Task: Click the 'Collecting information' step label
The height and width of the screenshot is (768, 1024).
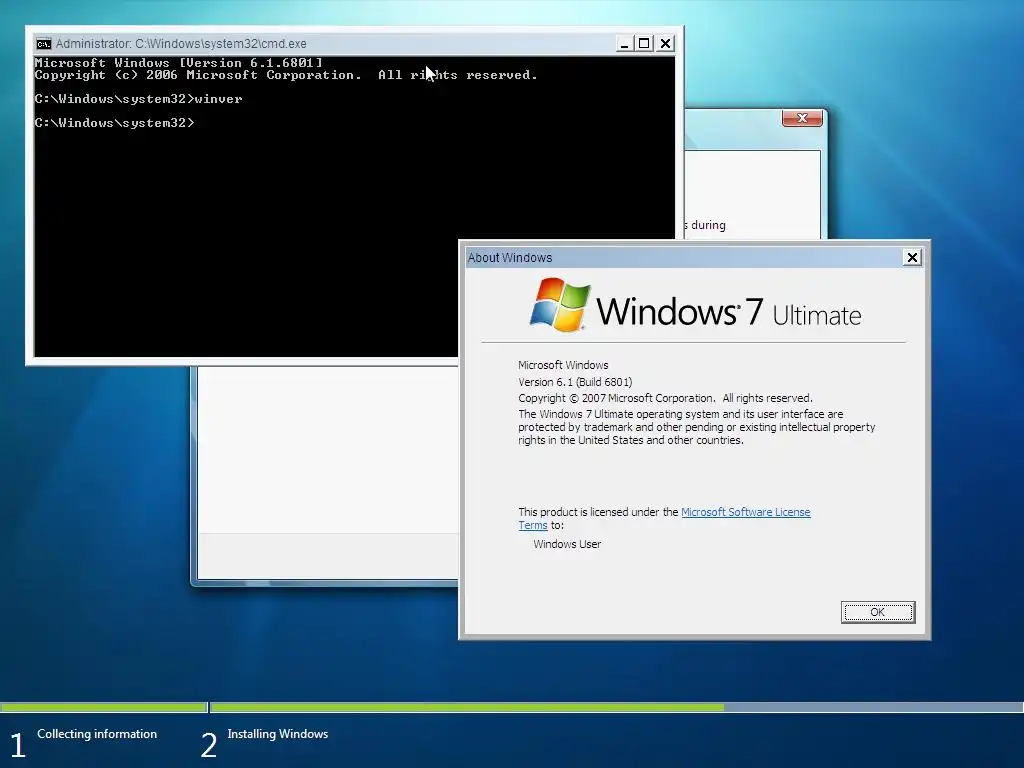Action: click(97, 734)
